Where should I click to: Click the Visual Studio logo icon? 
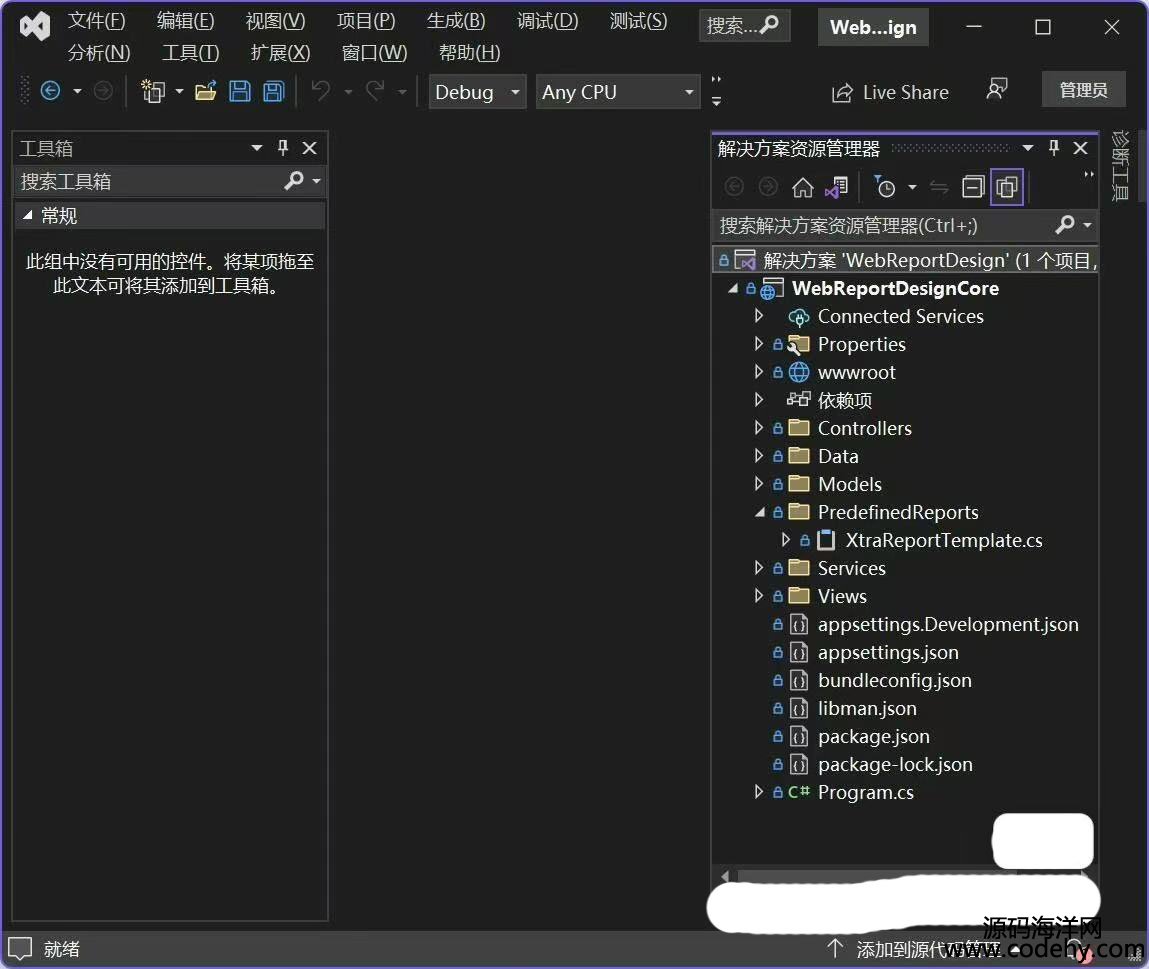(x=34, y=27)
